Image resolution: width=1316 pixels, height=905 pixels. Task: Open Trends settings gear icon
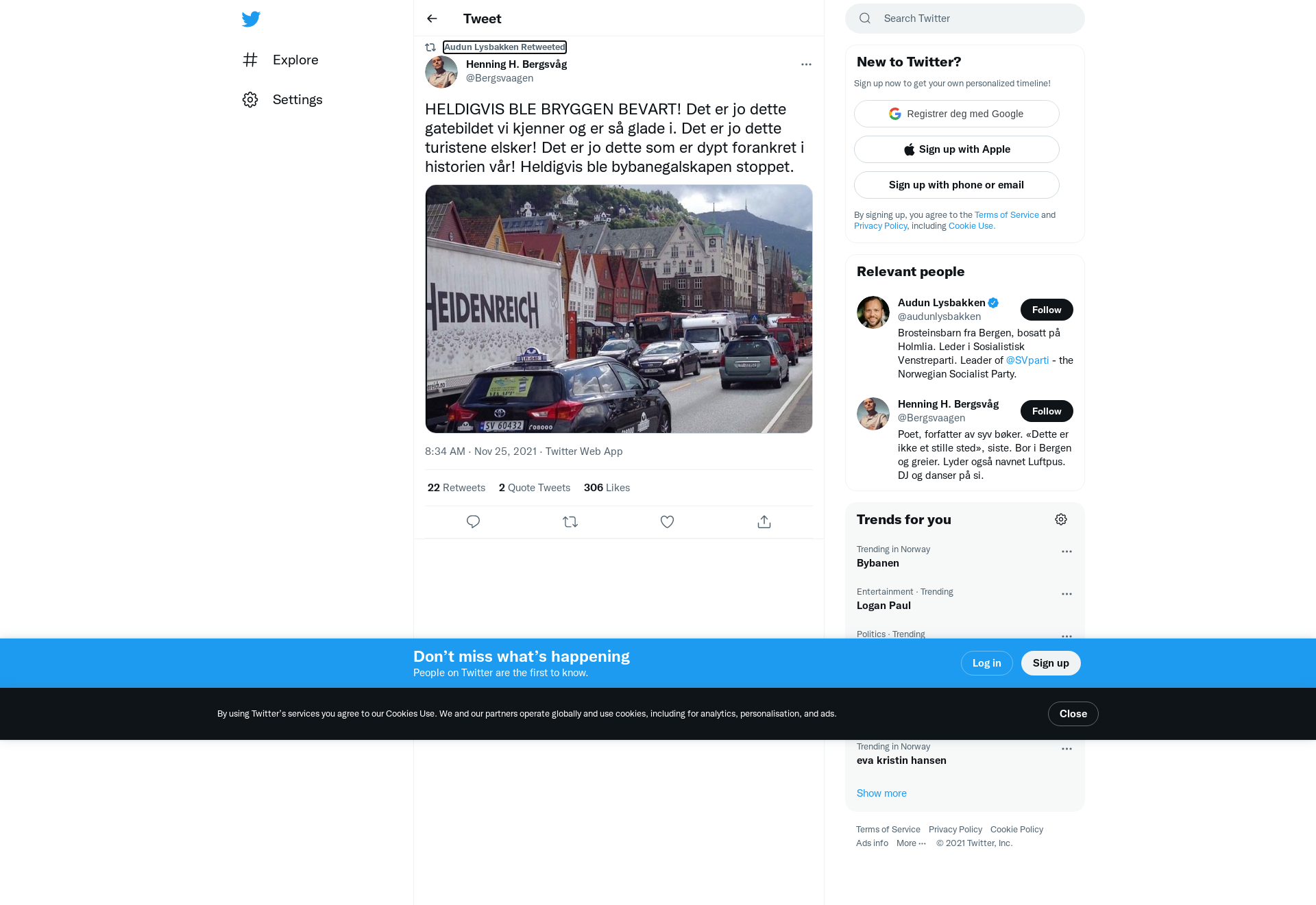pos(1061,519)
